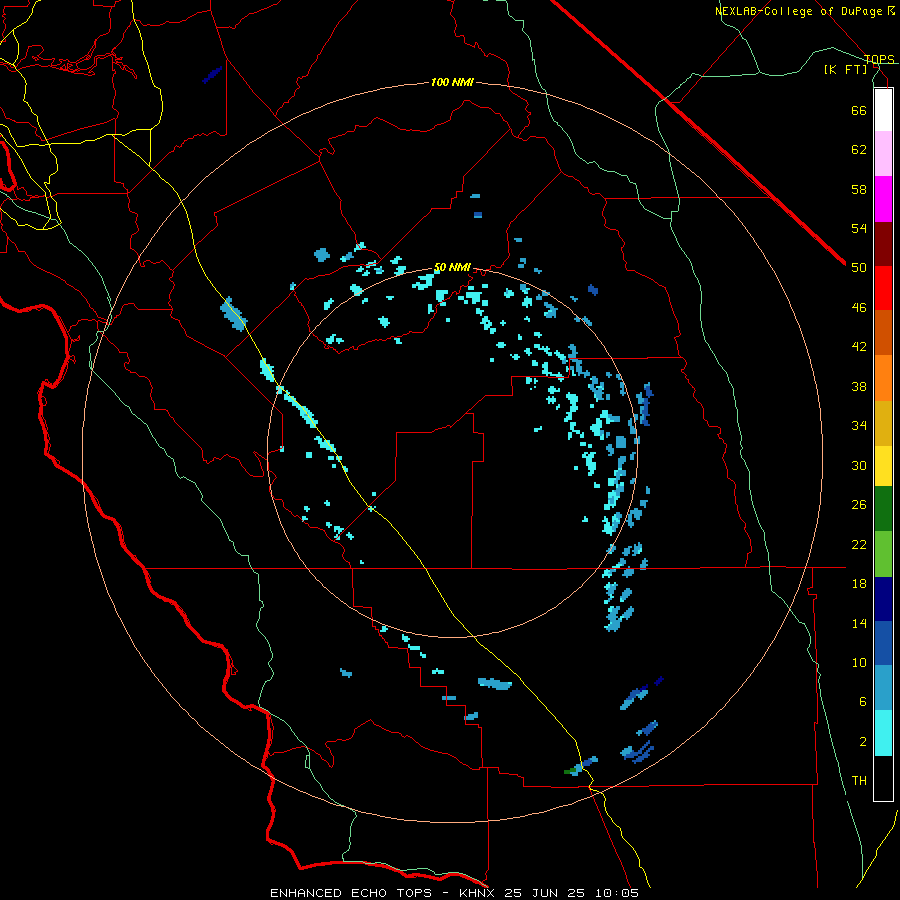Image resolution: width=900 pixels, height=900 pixels.
Task: Click the 10:05 timestamp
Action: coord(616,893)
